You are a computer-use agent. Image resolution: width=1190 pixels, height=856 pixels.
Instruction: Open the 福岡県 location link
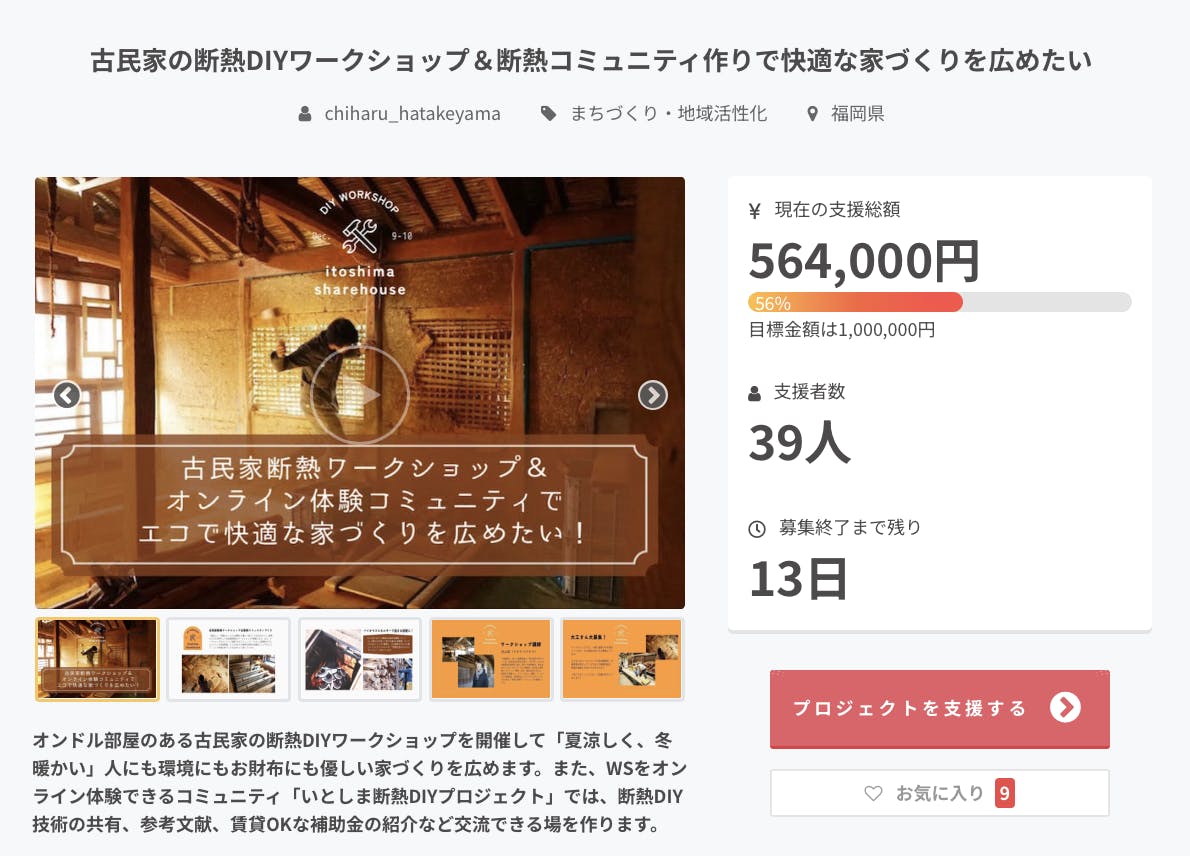pos(858,114)
